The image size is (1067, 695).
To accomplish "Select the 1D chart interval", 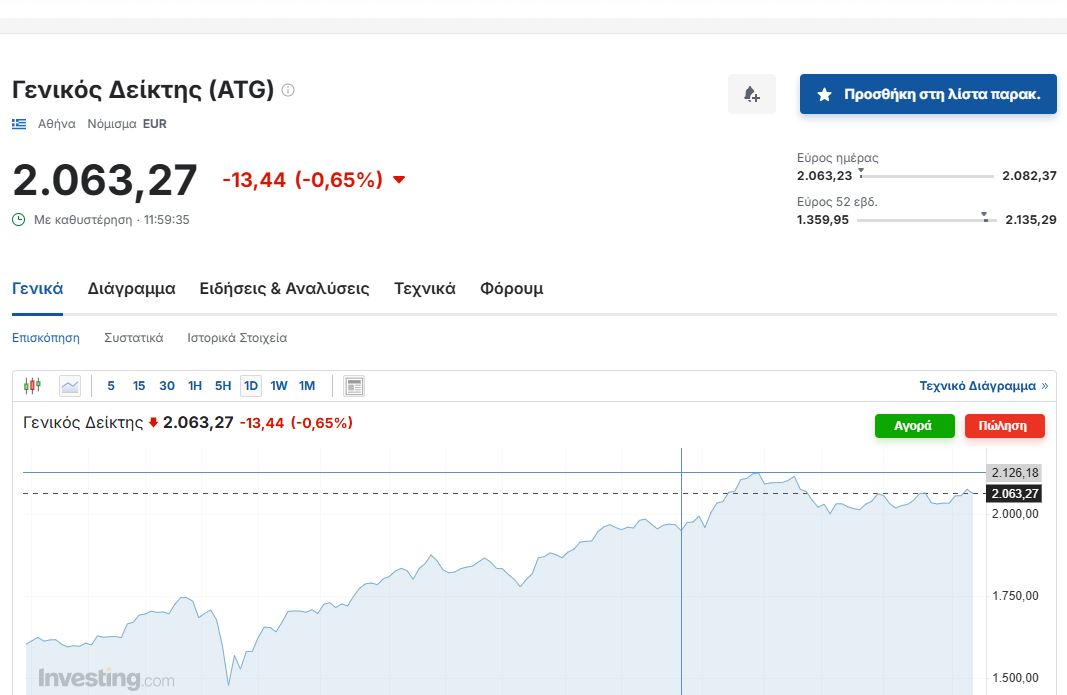I will 251,386.
